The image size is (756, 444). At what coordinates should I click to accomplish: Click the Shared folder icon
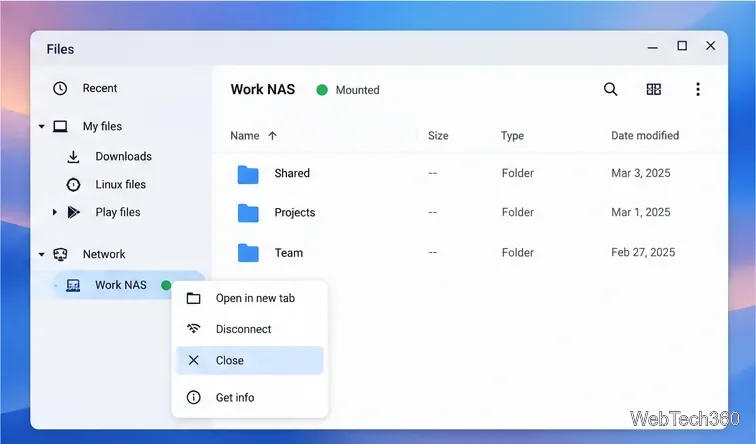(x=248, y=175)
